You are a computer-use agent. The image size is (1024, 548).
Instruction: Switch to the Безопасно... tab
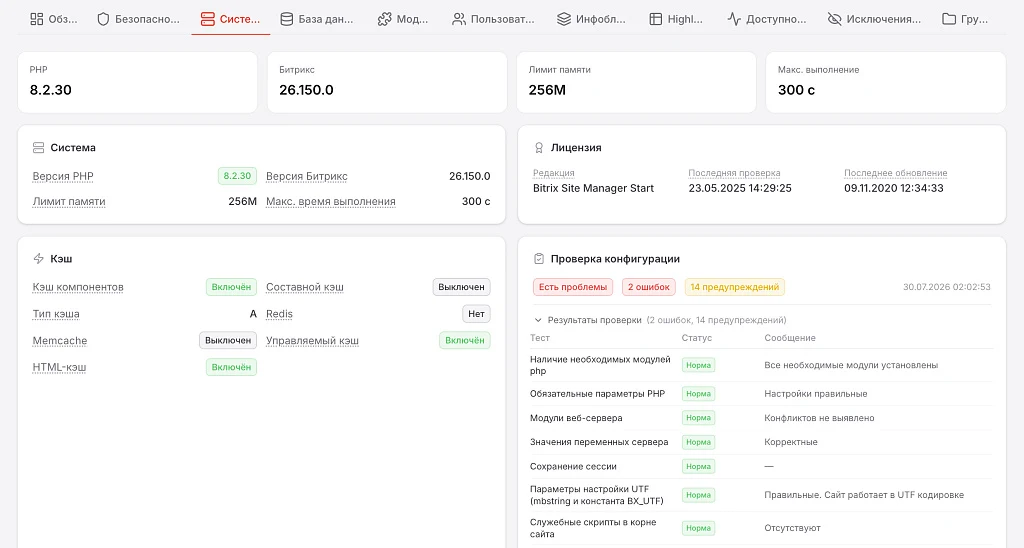tap(138, 19)
